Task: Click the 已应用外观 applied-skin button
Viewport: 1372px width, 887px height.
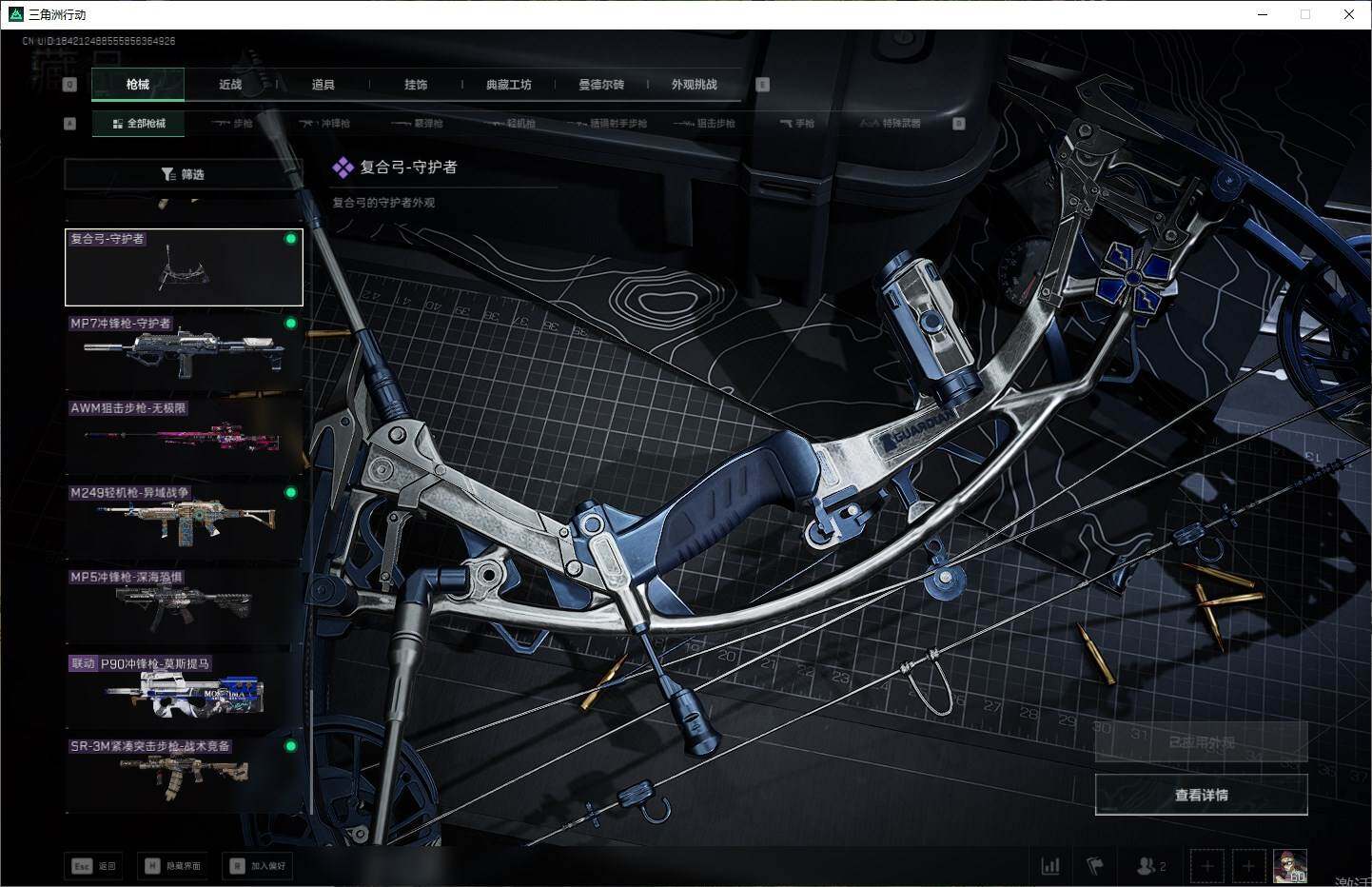Action: click(1202, 742)
